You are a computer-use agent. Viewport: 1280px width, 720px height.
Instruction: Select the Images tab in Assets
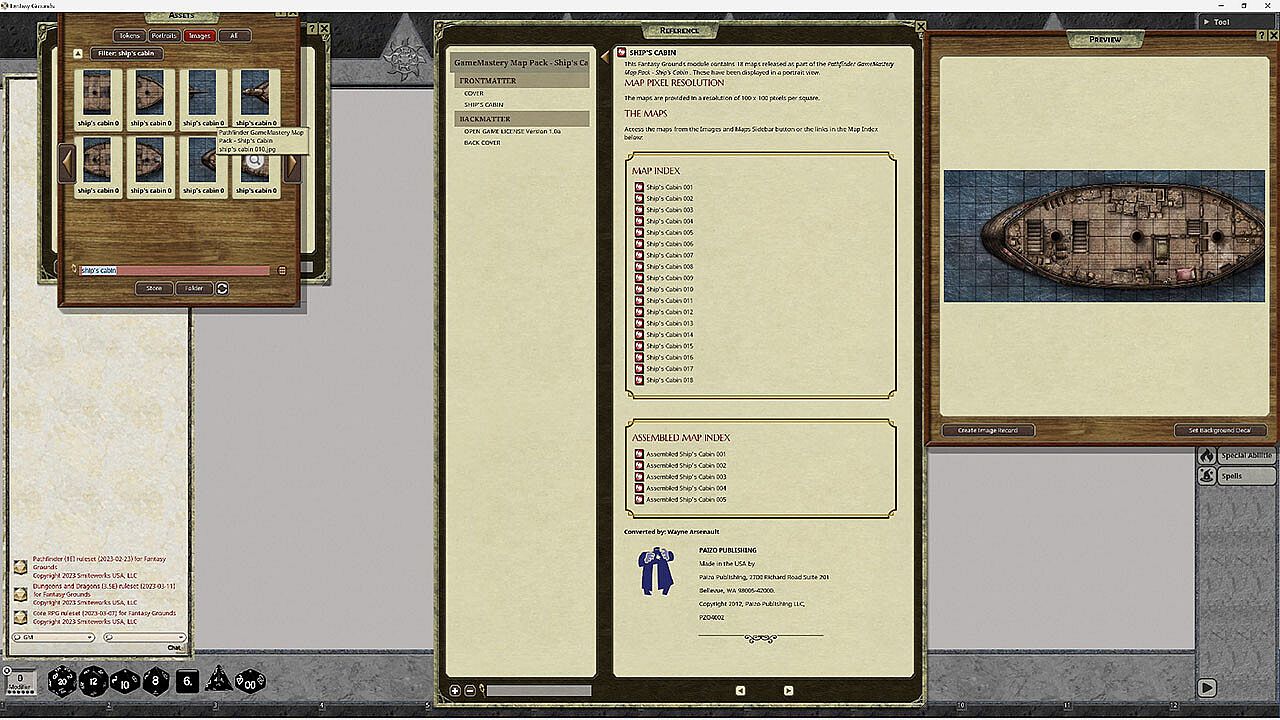pos(199,36)
